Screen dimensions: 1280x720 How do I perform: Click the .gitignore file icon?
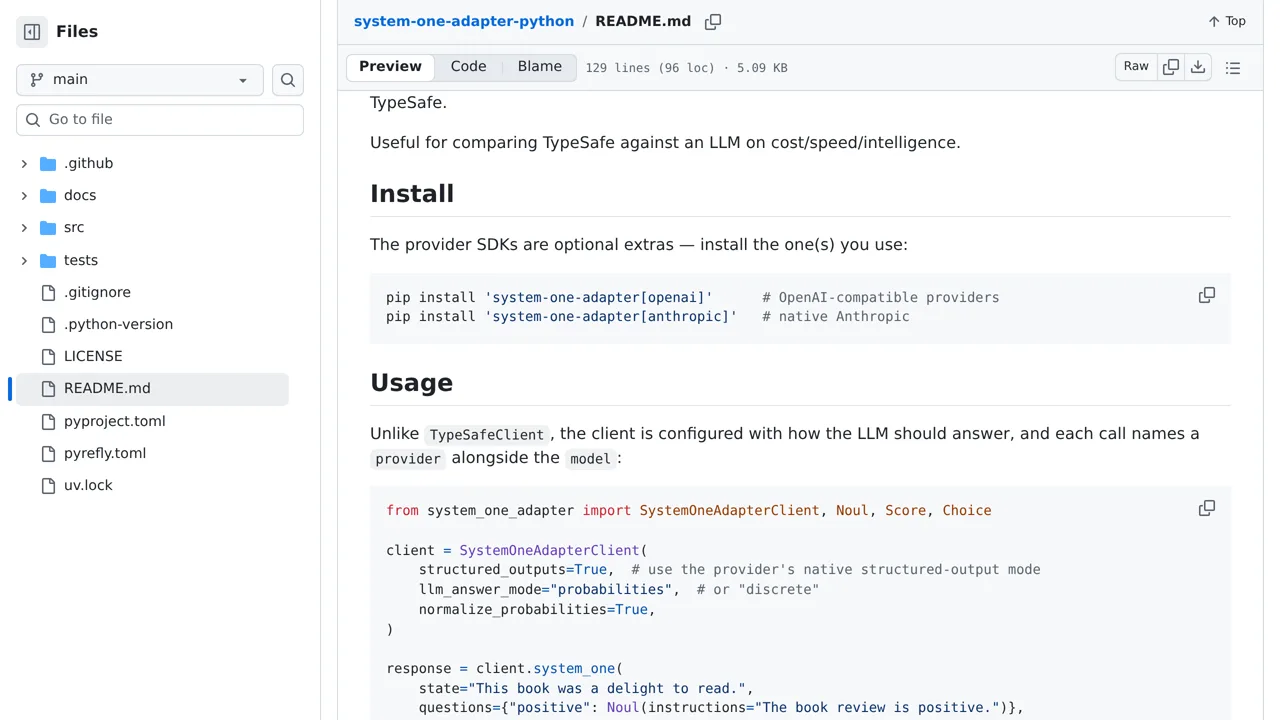click(x=48, y=293)
